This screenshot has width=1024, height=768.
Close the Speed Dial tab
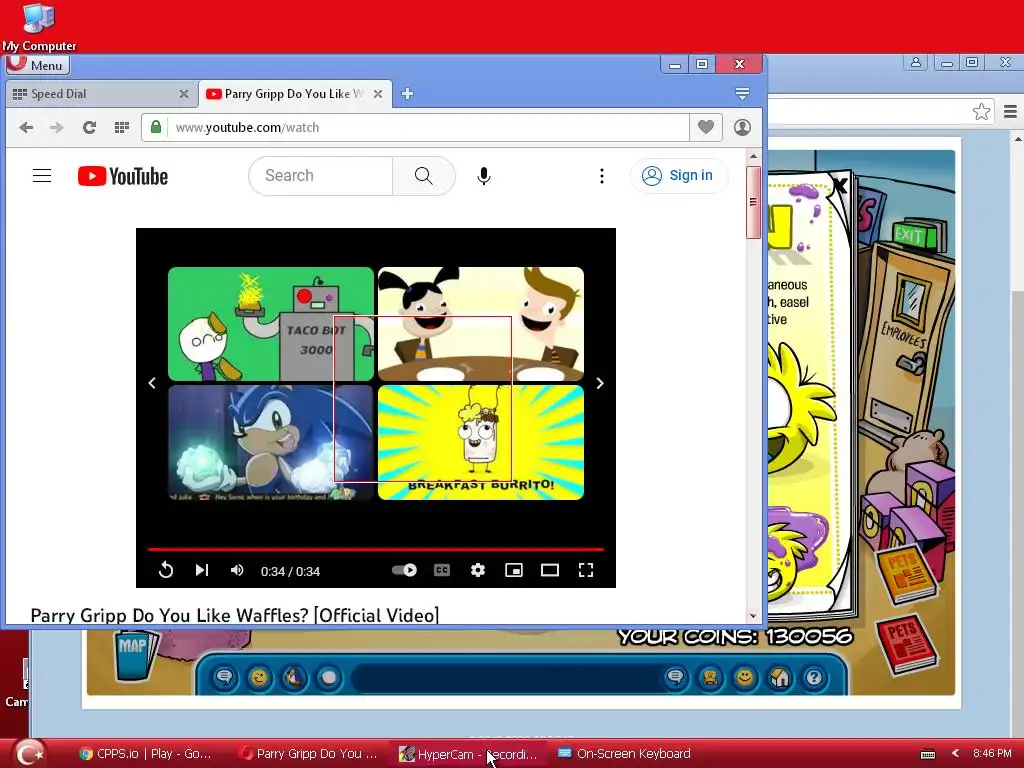(x=184, y=94)
